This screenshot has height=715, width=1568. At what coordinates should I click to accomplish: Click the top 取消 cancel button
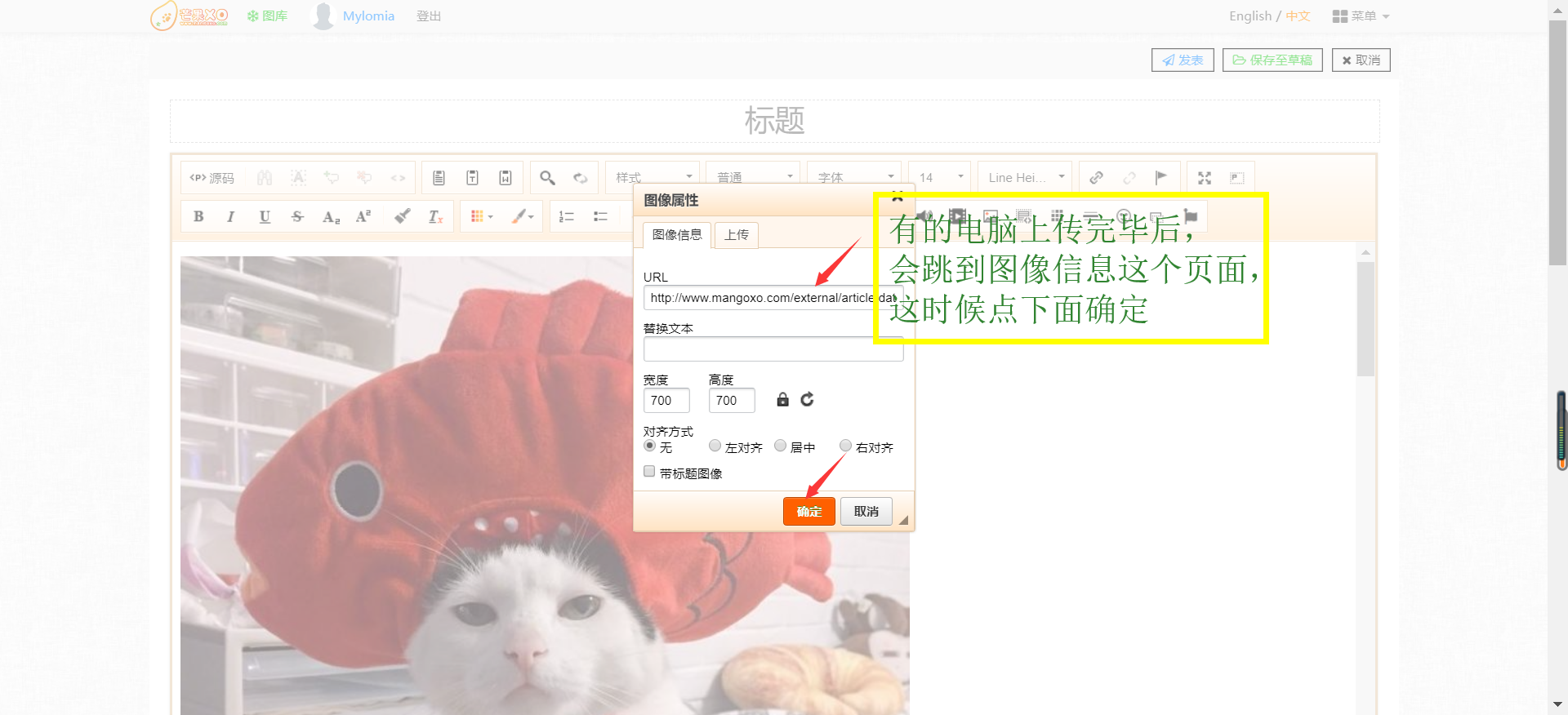tap(1361, 60)
